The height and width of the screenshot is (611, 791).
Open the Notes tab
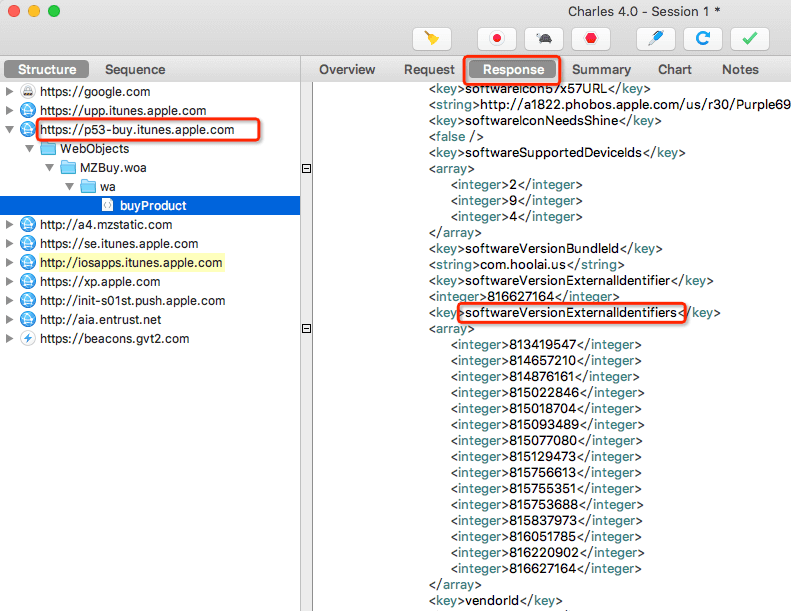[740, 70]
